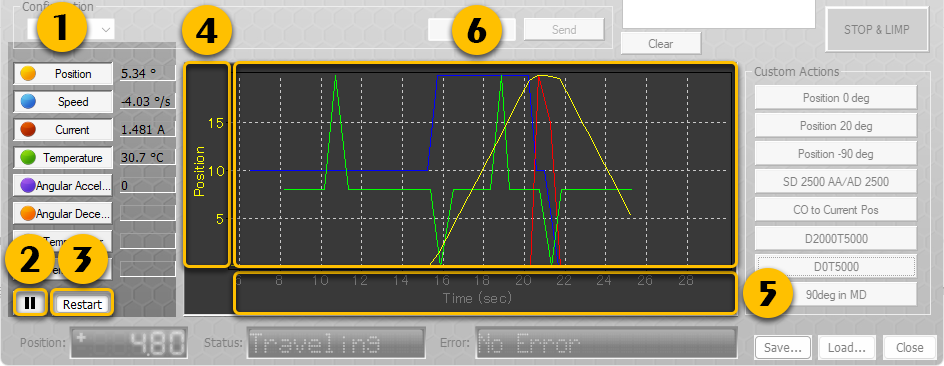
Task: Run the Position 0 deg action
Action: click(836, 98)
